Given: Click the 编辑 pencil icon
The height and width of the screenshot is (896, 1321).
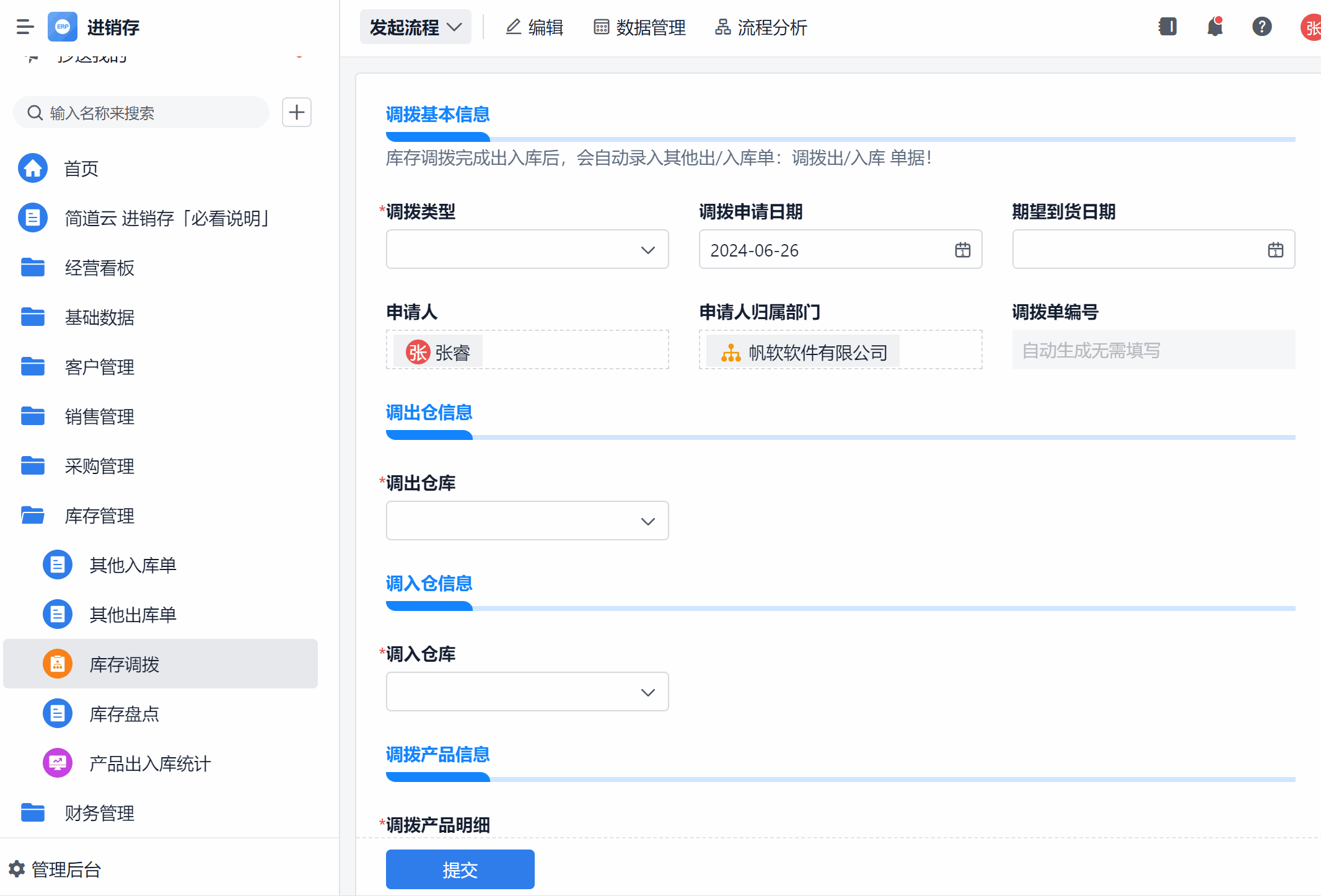Looking at the screenshot, I should tap(512, 27).
